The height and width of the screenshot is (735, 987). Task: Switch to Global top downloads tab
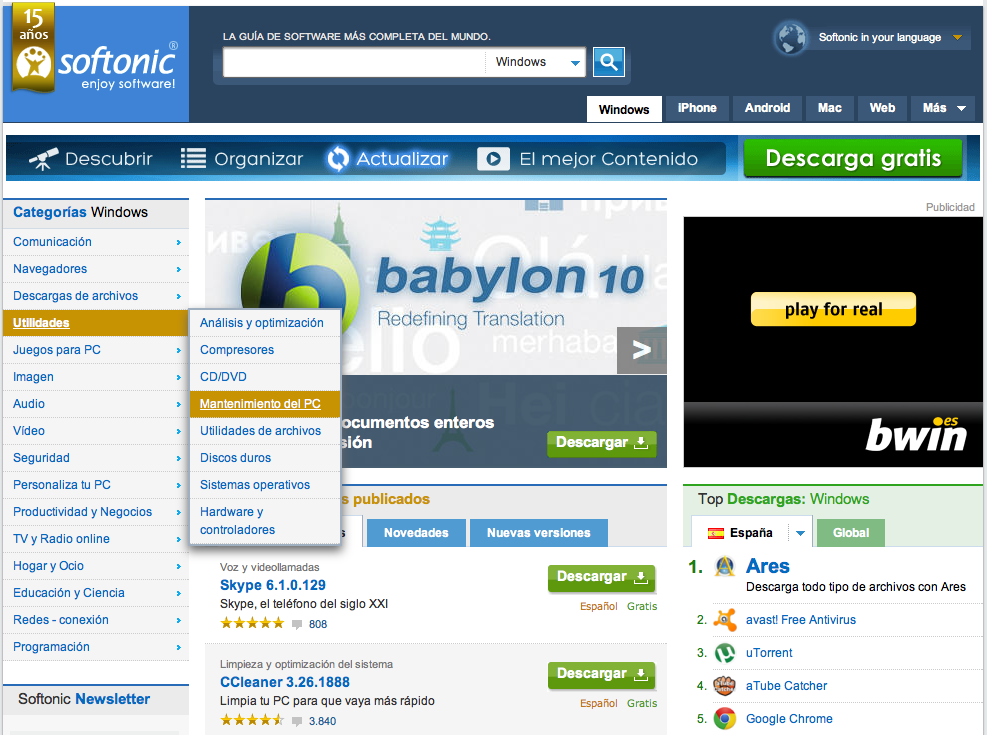tap(851, 533)
